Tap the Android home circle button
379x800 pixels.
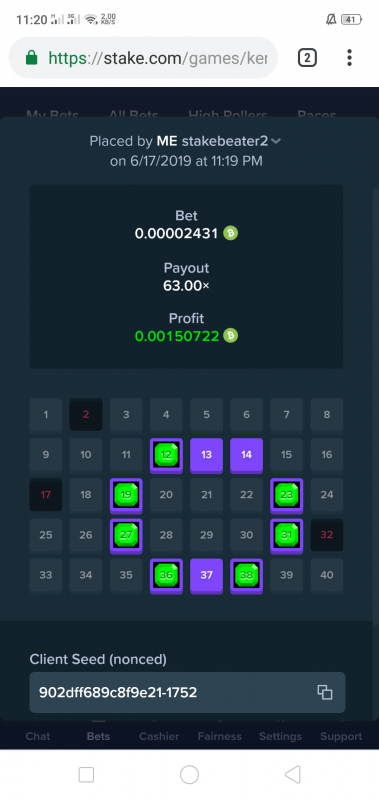[189, 774]
